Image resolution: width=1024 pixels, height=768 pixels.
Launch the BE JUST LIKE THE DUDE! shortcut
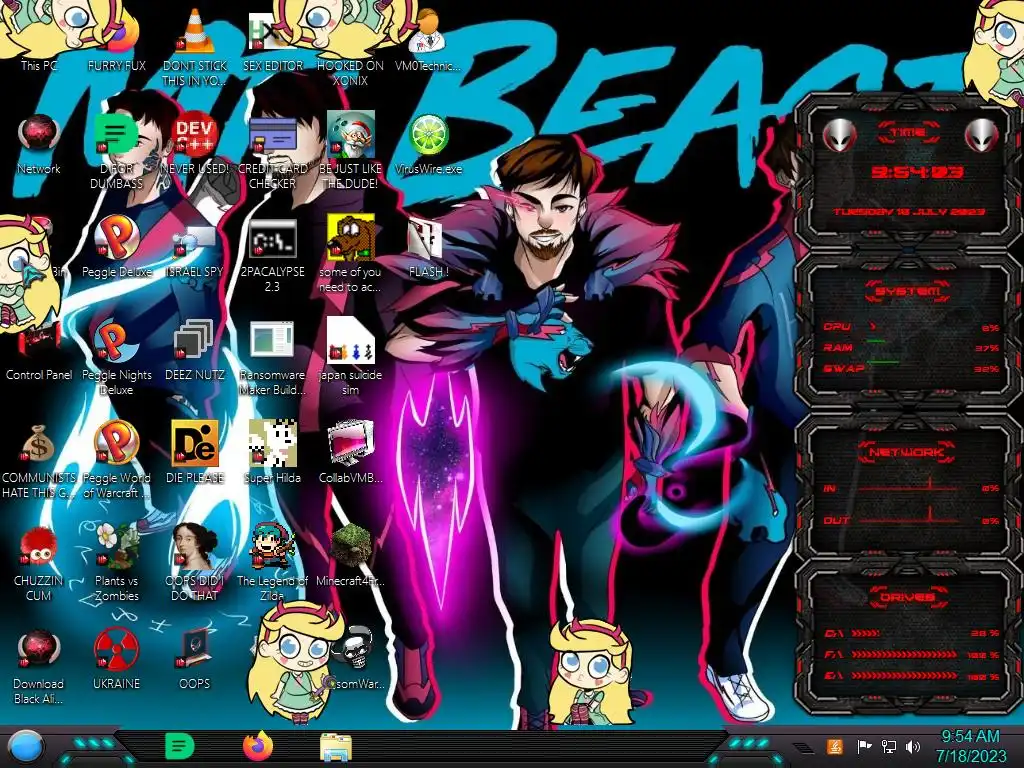(x=350, y=152)
